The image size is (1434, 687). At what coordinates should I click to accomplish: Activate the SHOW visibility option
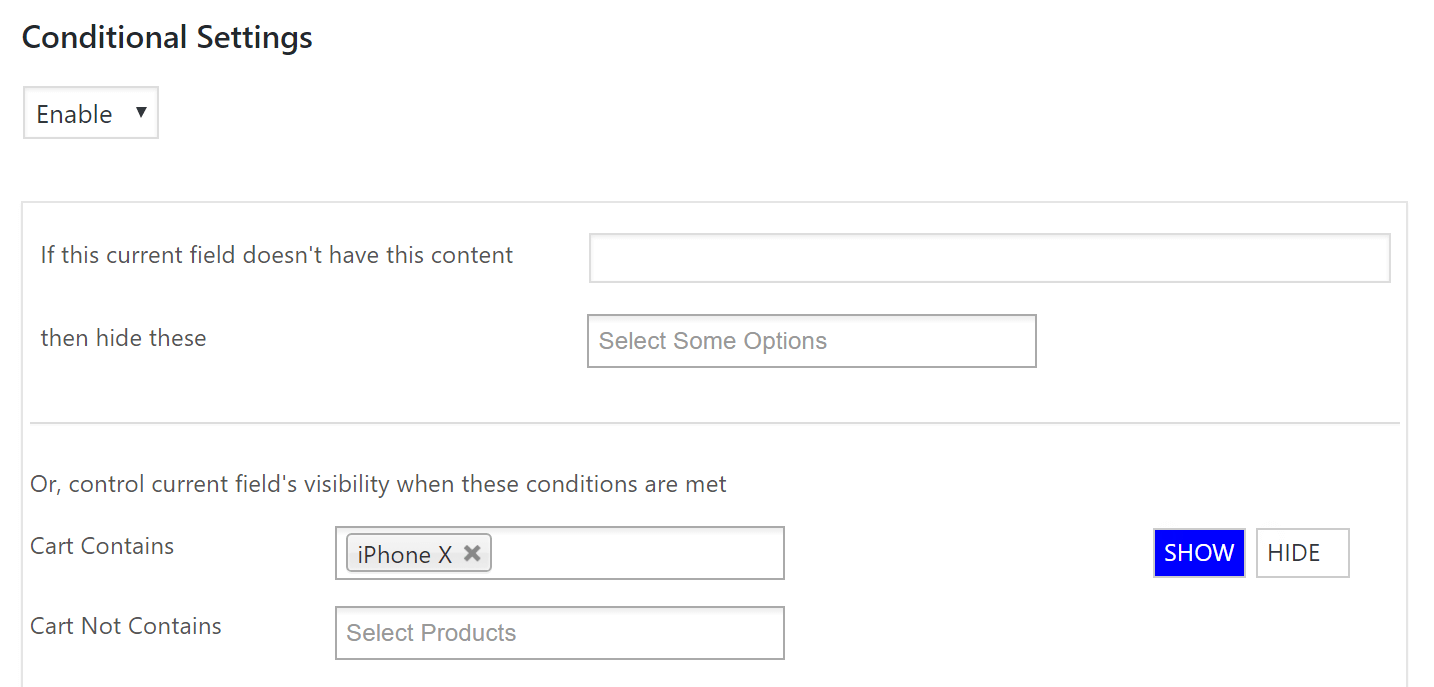1198,552
